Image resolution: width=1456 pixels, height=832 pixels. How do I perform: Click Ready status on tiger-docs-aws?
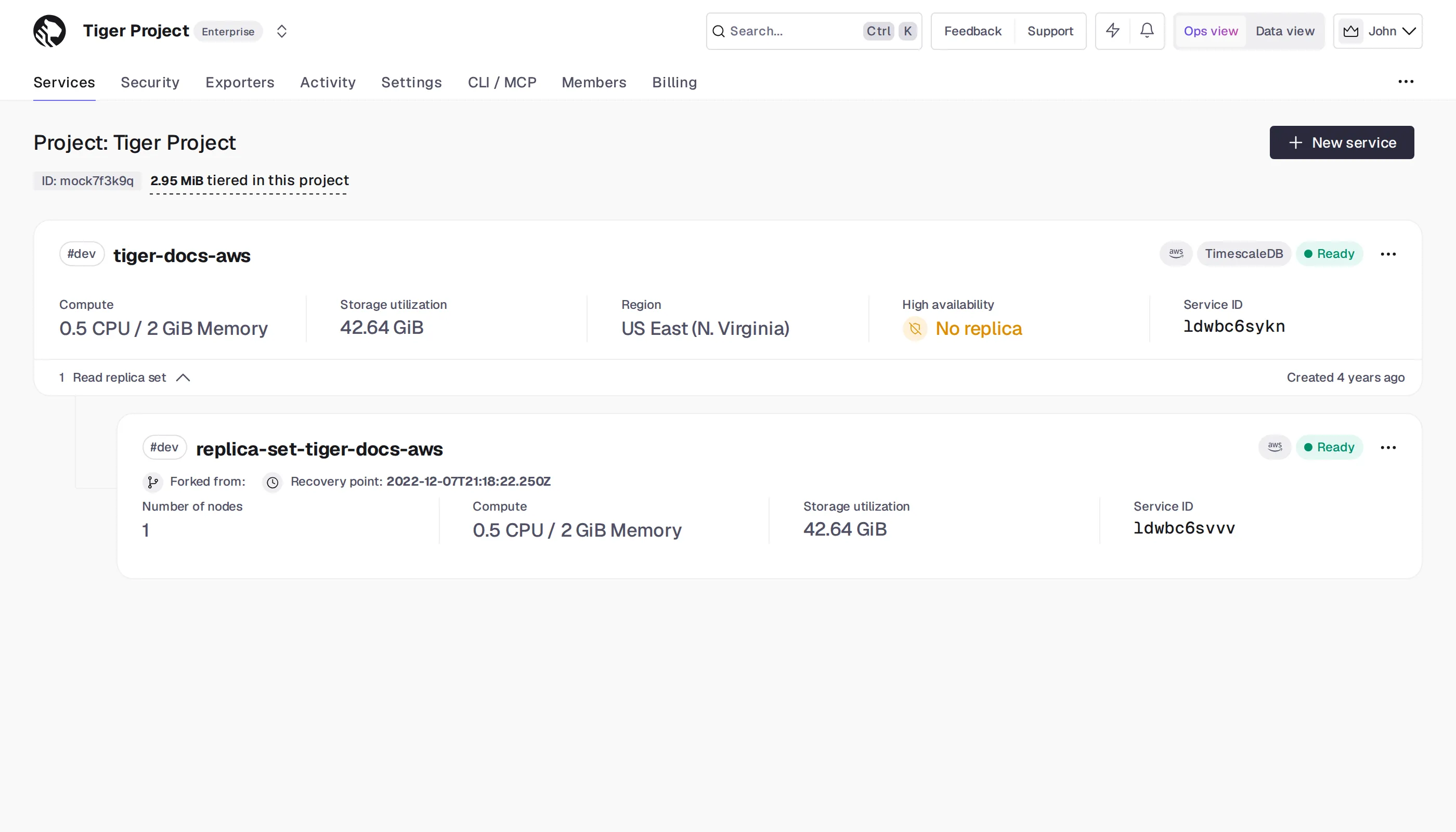1330,253
